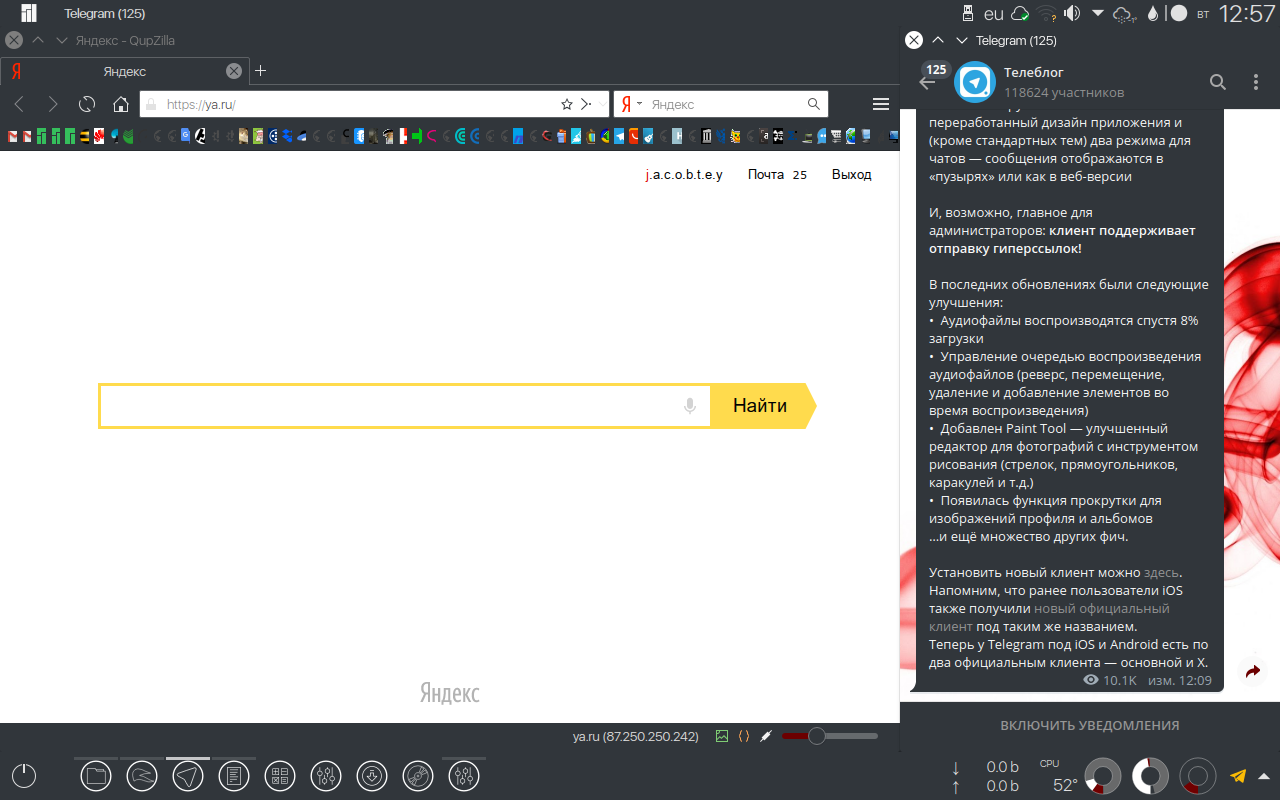The height and width of the screenshot is (800, 1280).
Task: Open the weather widget in tray
Action: pyautogui.click(x=1124, y=14)
